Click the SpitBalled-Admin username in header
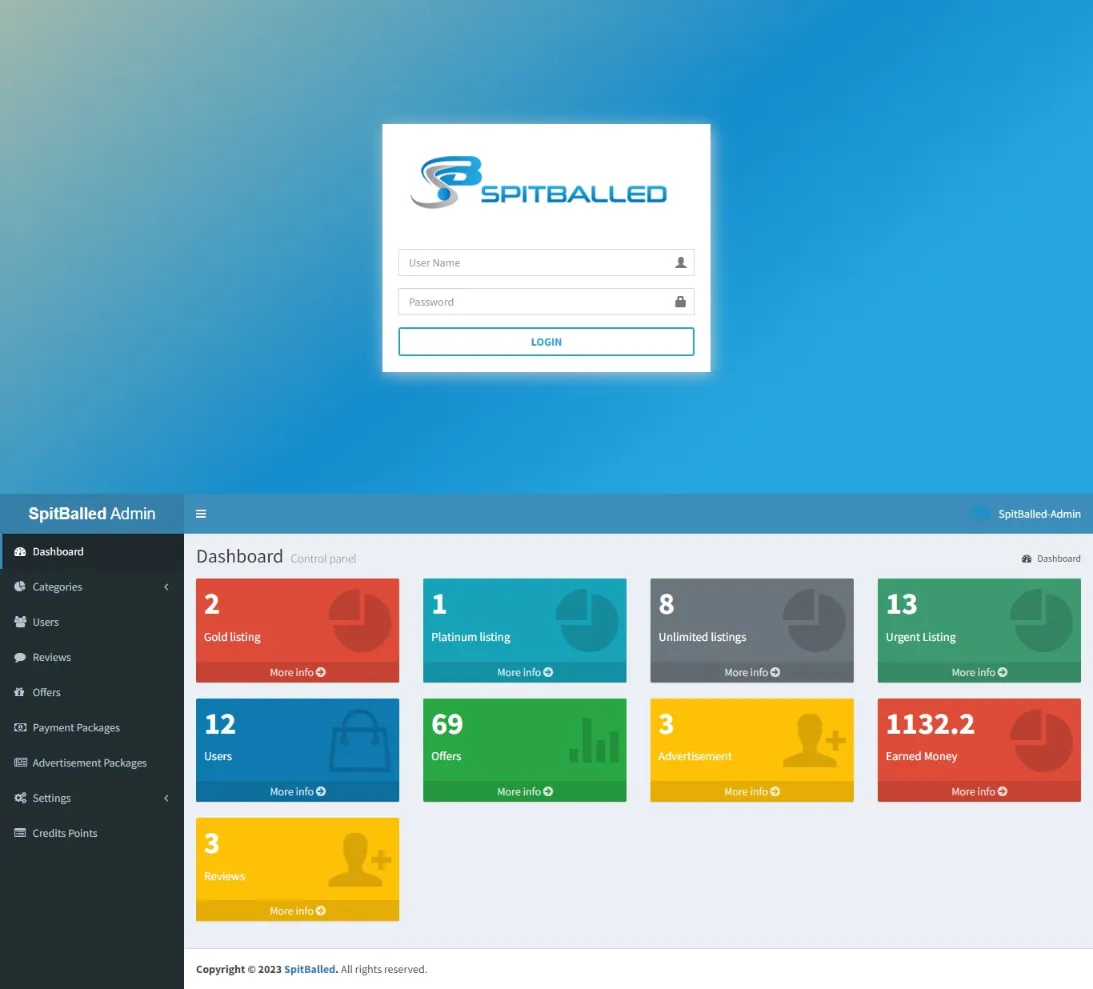Image resolution: width=1093 pixels, height=989 pixels. pyautogui.click(x=1039, y=514)
